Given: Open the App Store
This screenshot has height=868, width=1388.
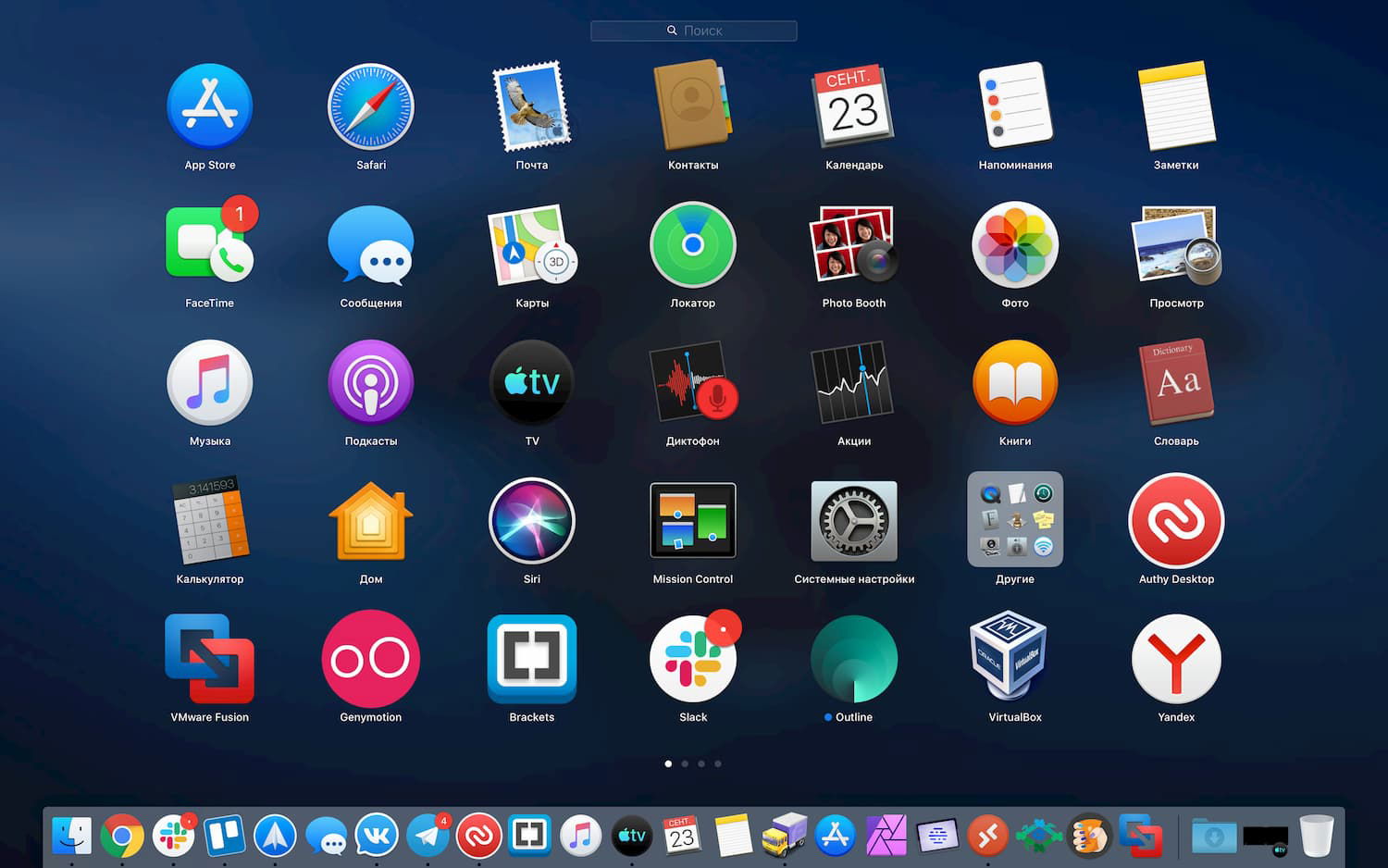Looking at the screenshot, I should coord(209,105).
